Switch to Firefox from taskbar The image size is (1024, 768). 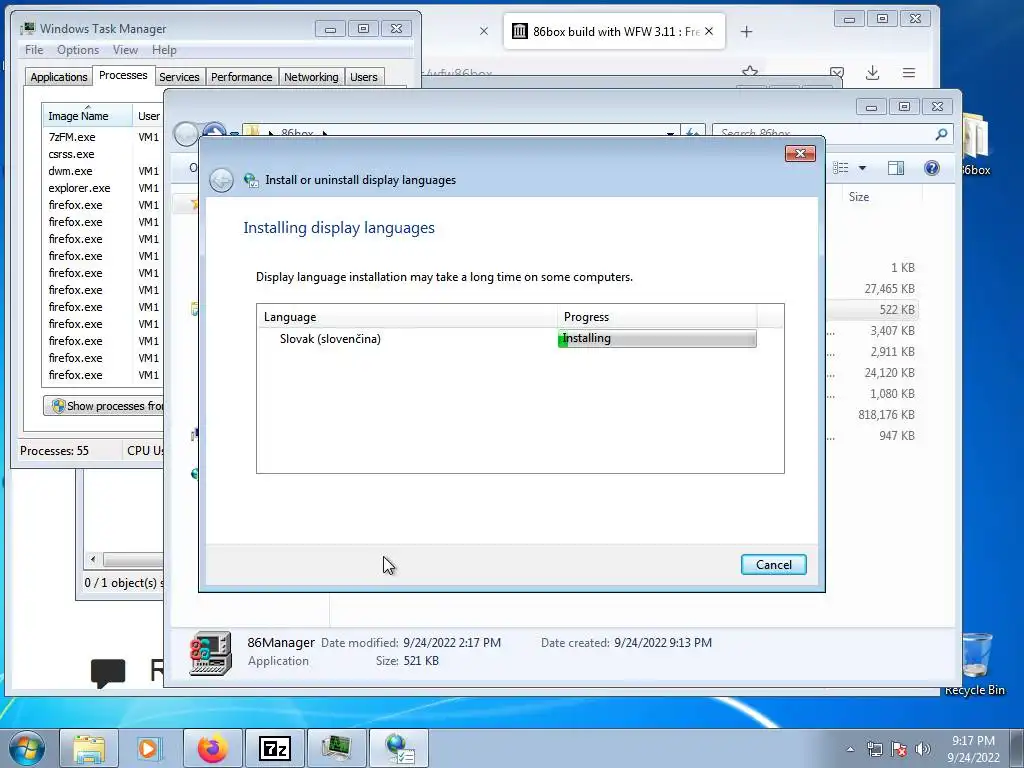(x=213, y=748)
